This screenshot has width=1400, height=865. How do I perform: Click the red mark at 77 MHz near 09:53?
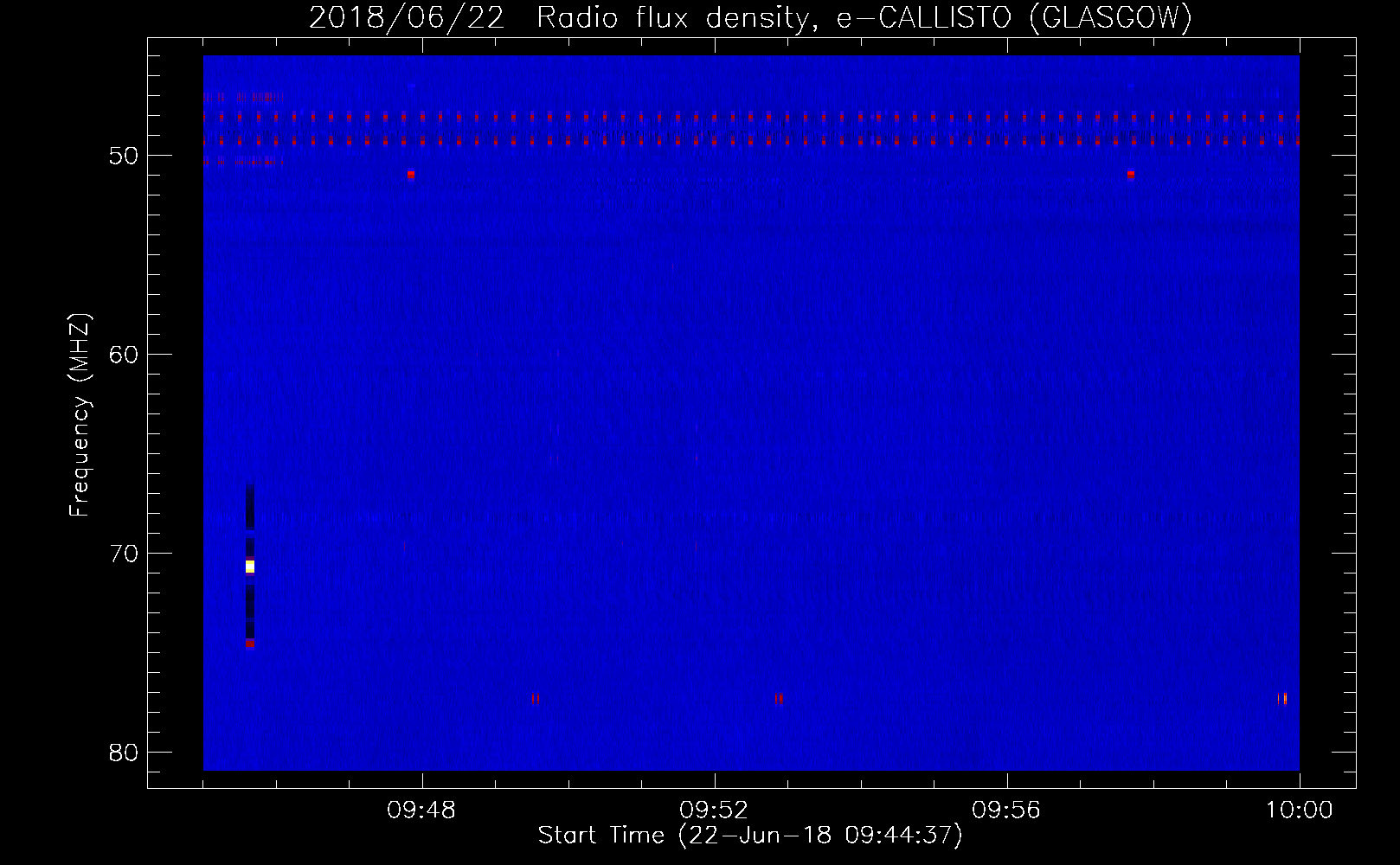779,698
